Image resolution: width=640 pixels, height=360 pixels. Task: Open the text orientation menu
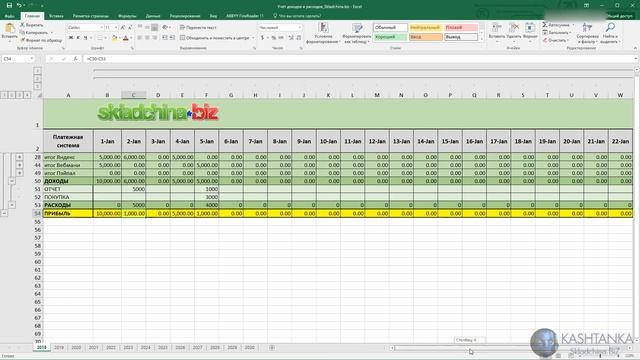166,27
